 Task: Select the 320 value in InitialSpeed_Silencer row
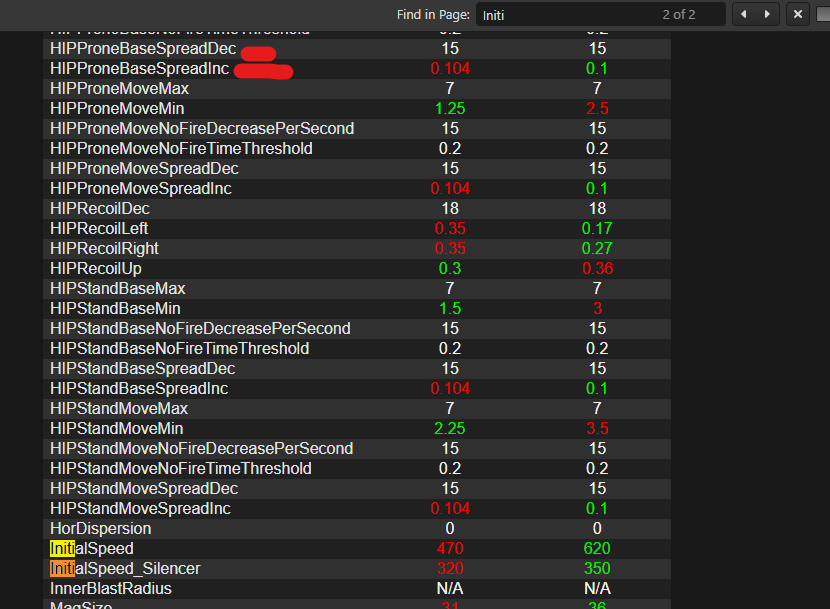click(x=450, y=568)
